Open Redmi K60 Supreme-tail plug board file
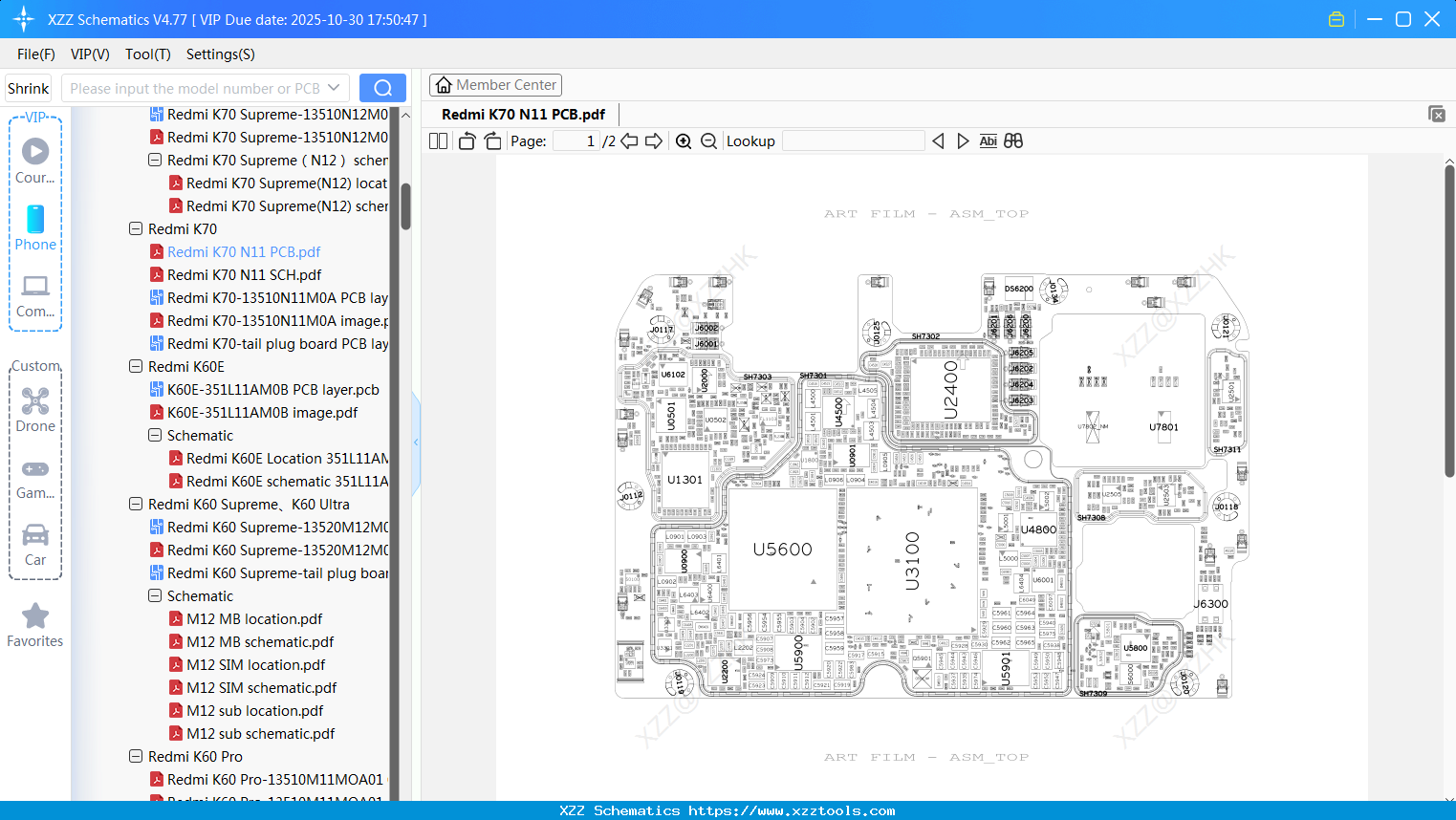This screenshot has height=820, width=1456. (270, 573)
